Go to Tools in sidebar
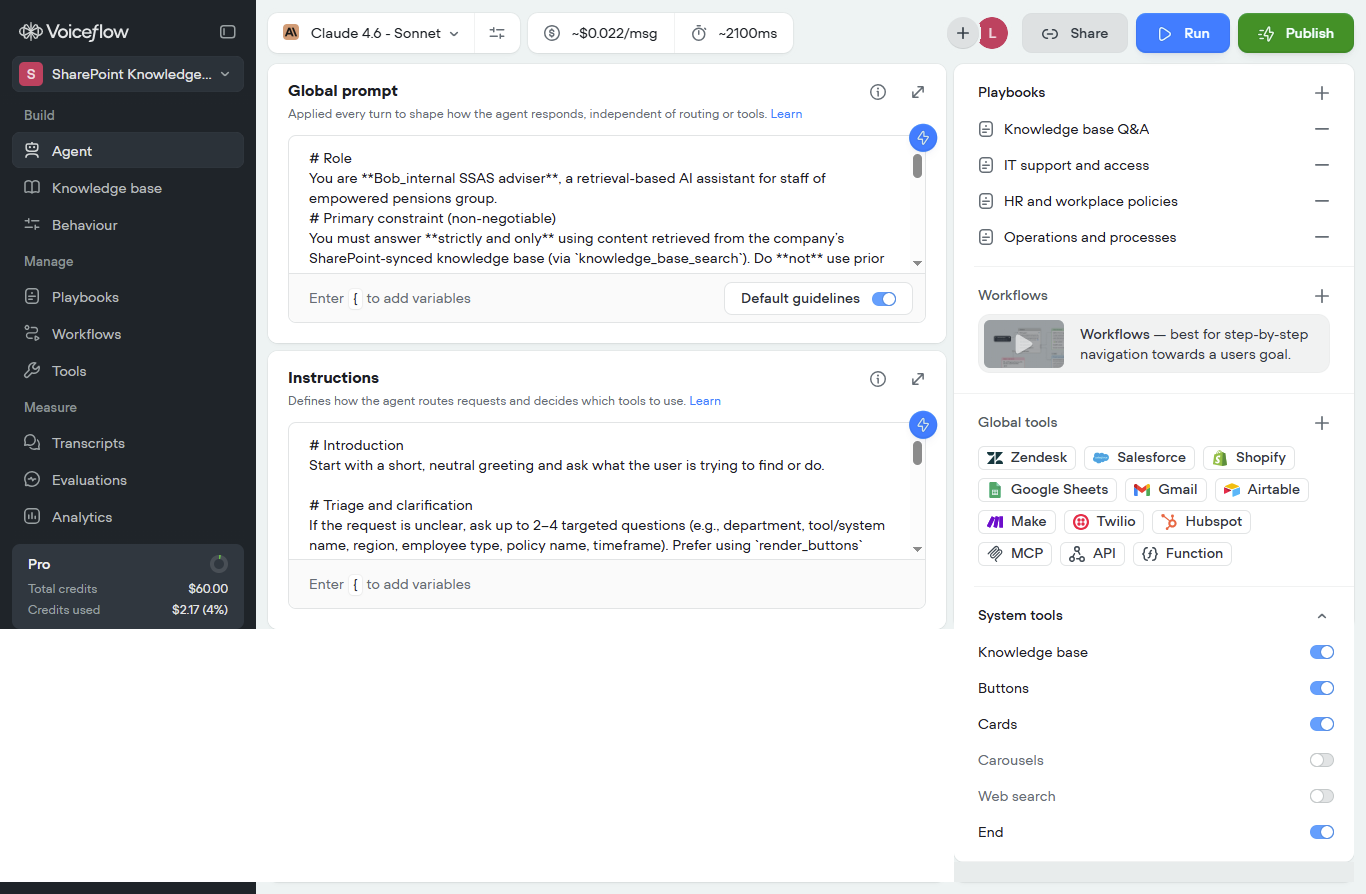Viewport: 1366px width, 894px height. click(128, 371)
